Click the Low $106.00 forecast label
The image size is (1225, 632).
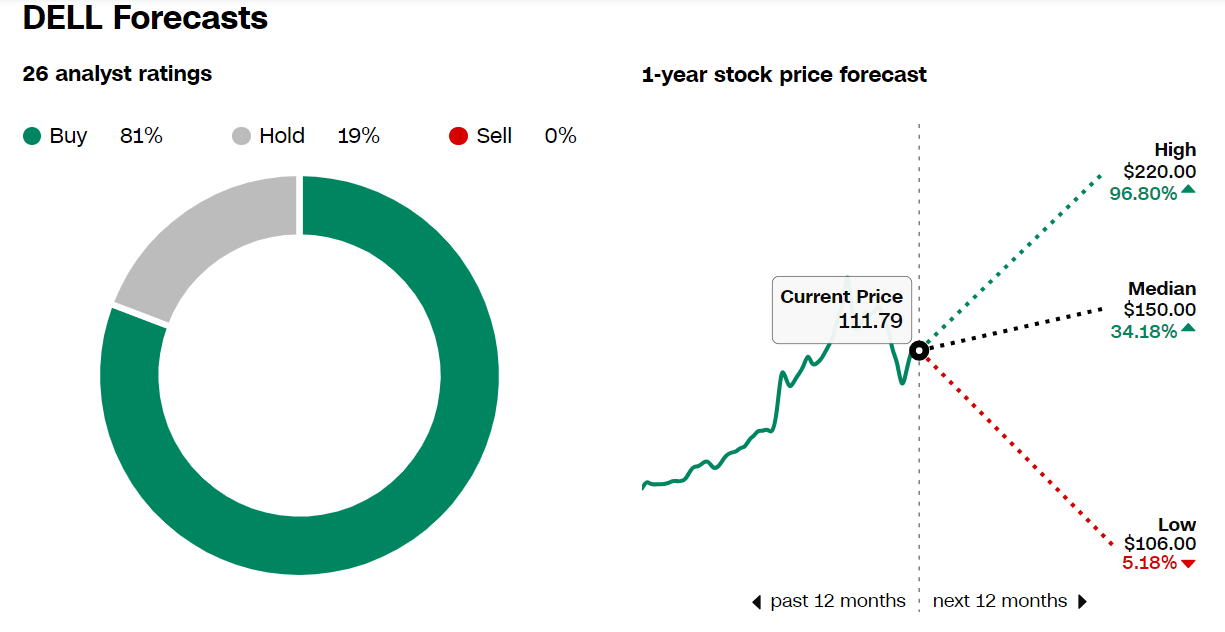(x=1159, y=544)
